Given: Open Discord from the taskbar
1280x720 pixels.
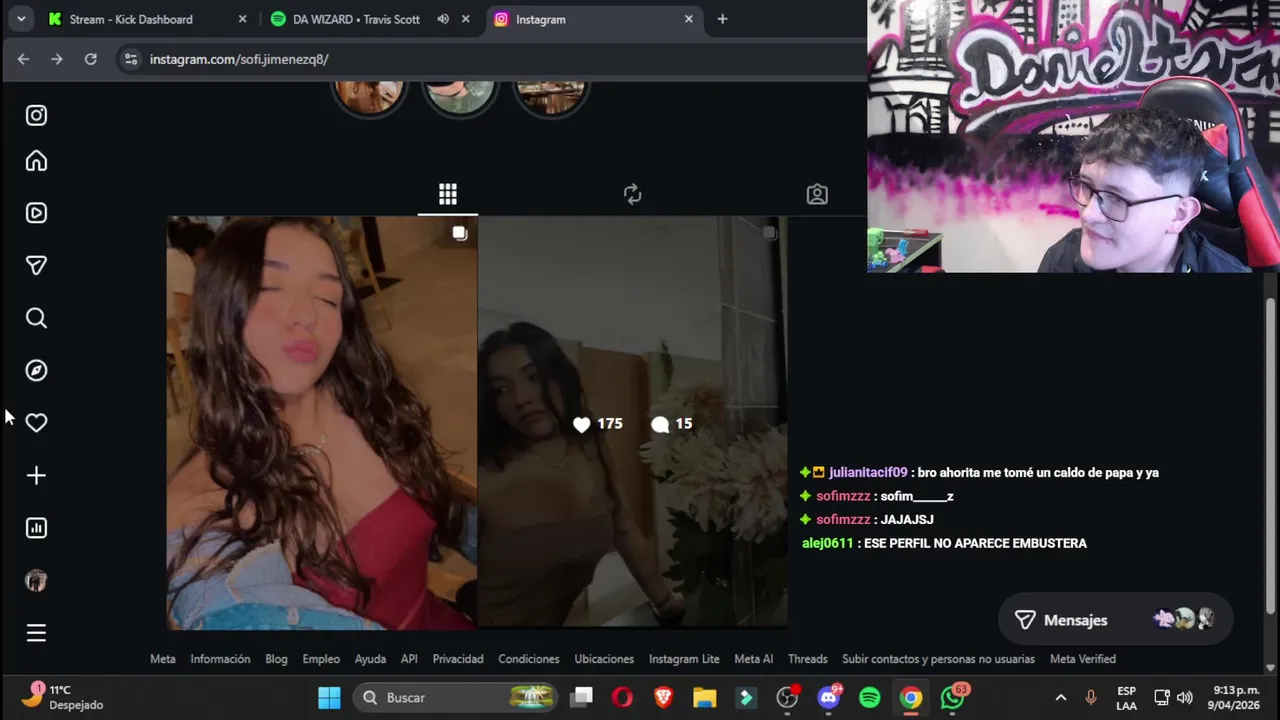Looking at the screenshot, I should tap(829, 697).
